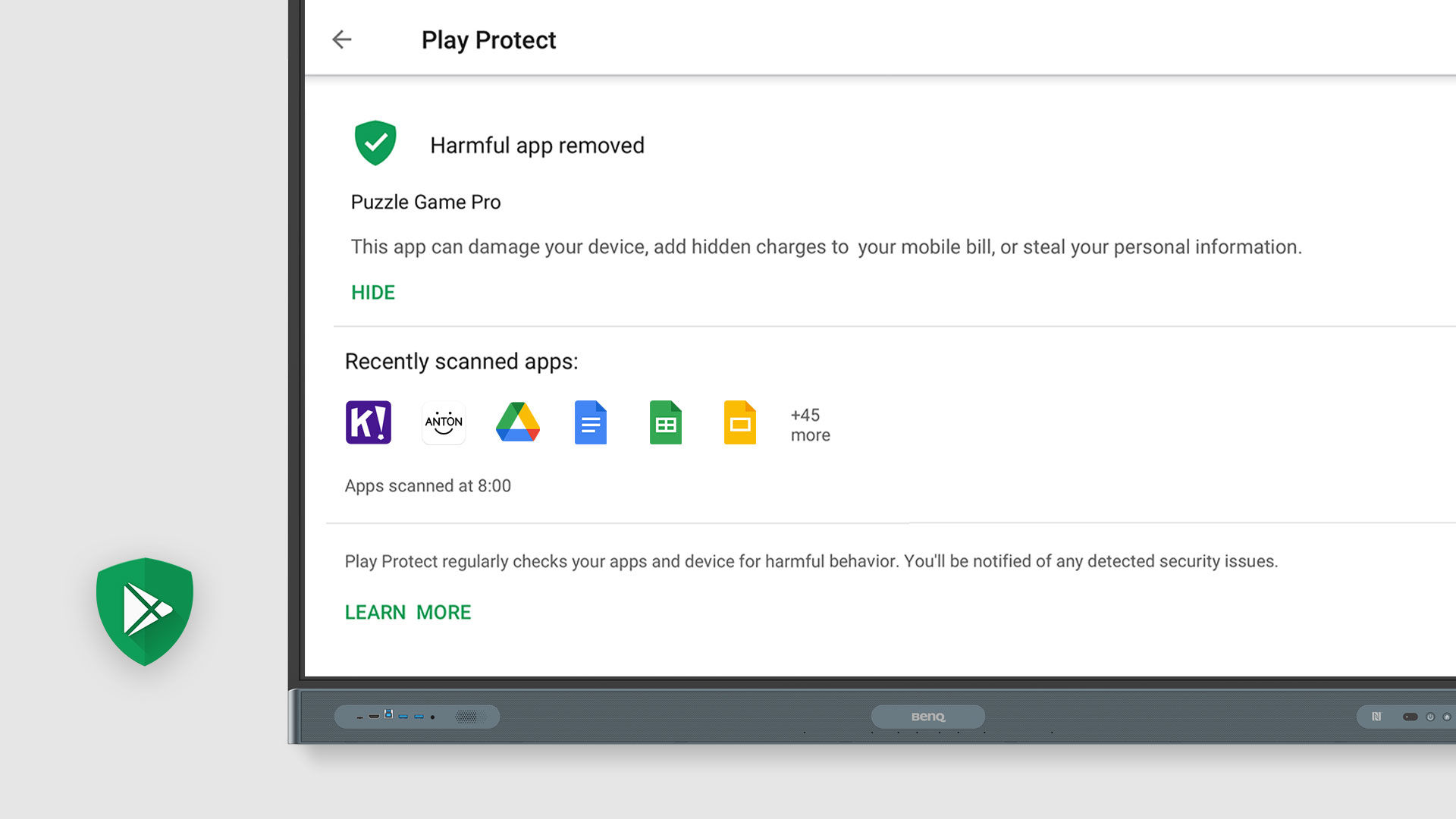Open the LEARN MORE link
1456x819 pixels.
408,612
